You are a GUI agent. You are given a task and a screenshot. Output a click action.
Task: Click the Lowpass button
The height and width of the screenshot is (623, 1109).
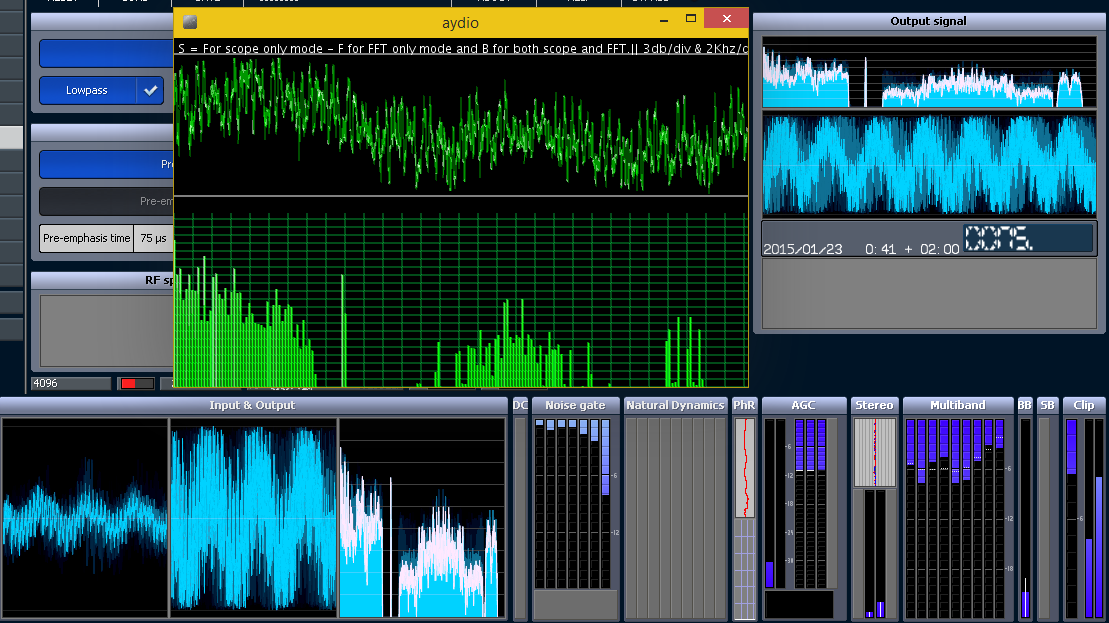(x=87, y=91)
